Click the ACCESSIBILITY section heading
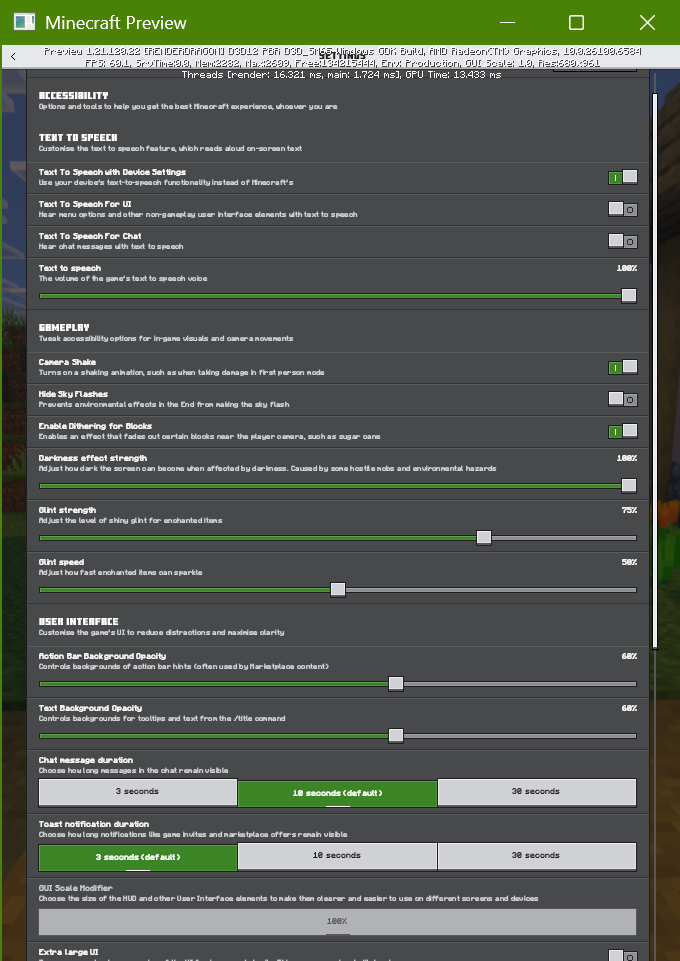 [x=74, y=96]
